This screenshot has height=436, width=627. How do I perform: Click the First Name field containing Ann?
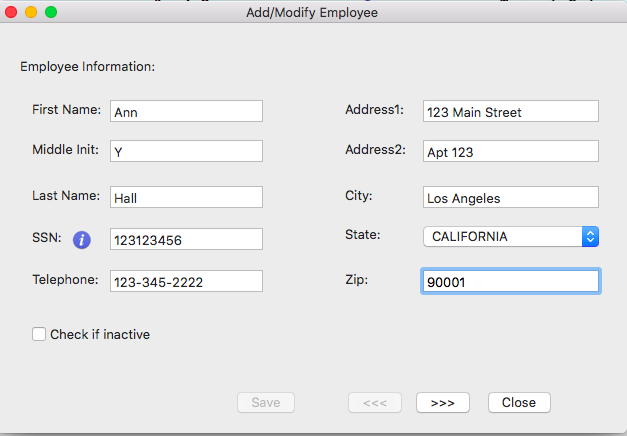(186, 112)
